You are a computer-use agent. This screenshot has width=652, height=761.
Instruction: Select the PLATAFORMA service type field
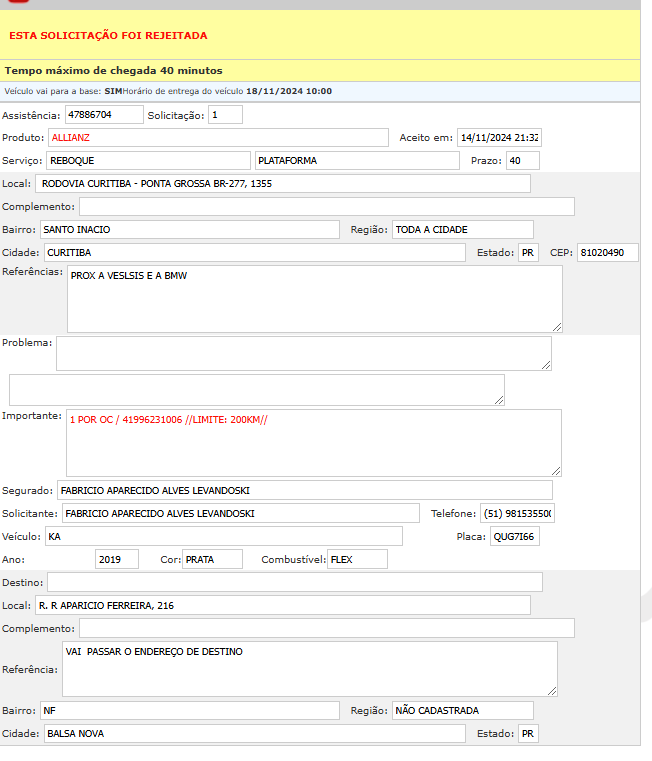coord(356,160)
